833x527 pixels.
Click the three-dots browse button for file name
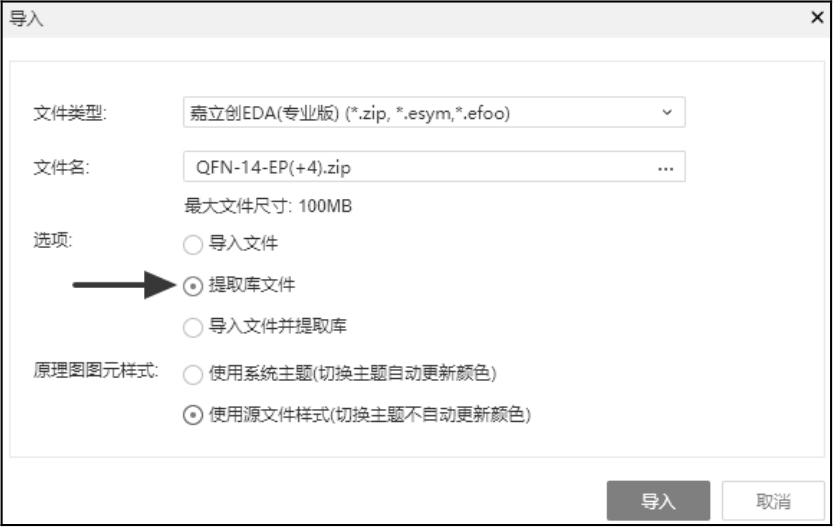pyautogui.click(x=665, y=169)
